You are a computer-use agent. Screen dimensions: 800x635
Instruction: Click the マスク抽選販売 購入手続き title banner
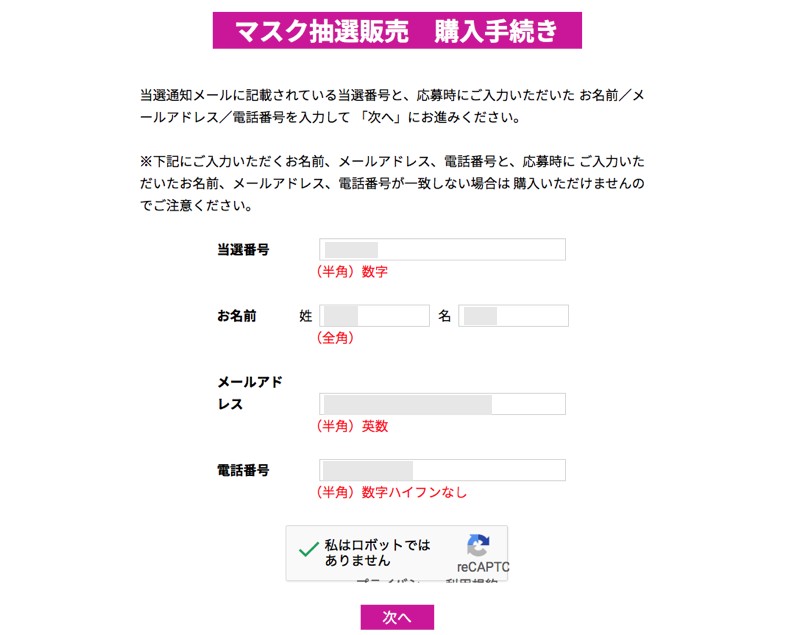click(x=397, y=30)
